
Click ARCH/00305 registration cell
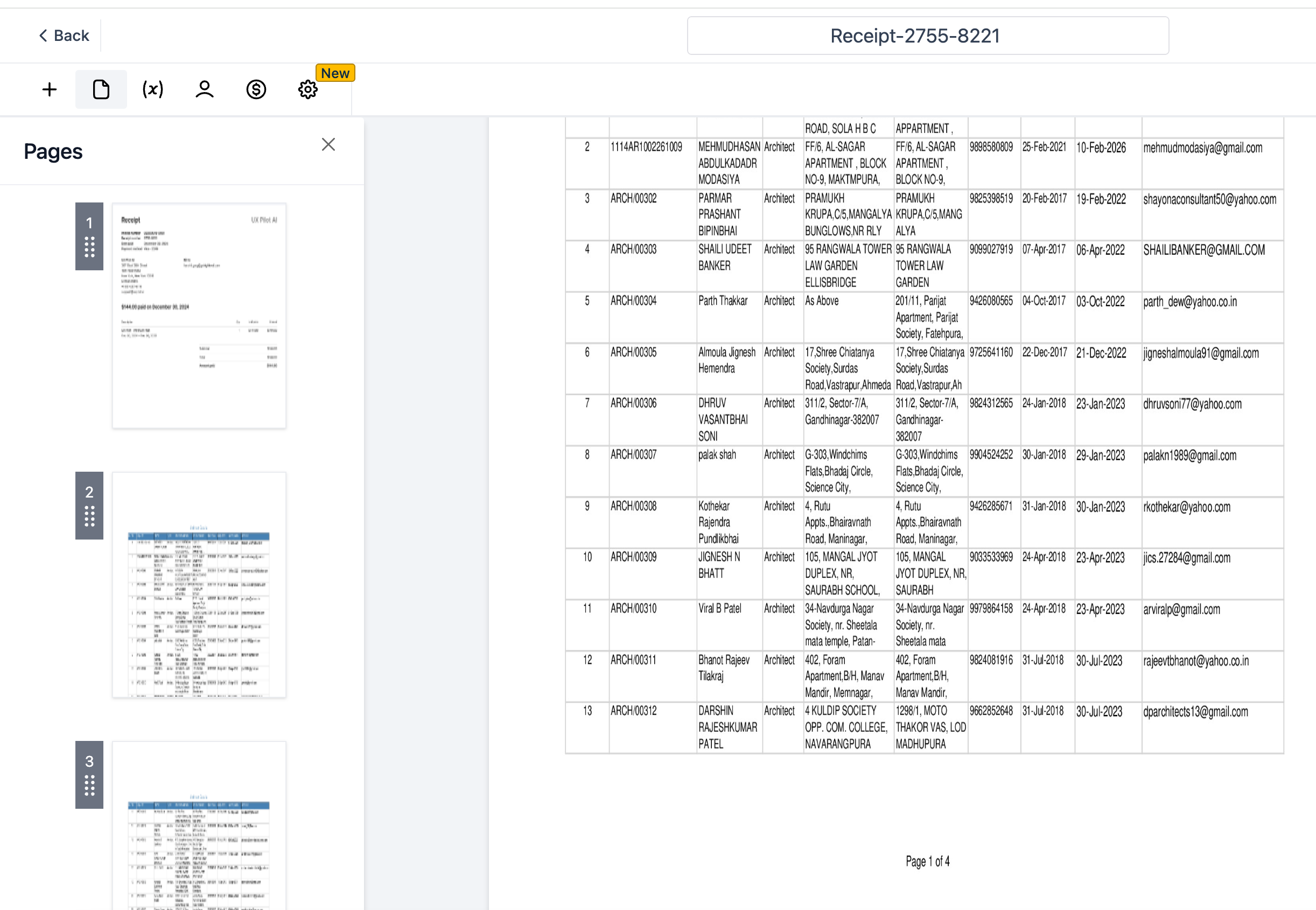click(633, 352)
